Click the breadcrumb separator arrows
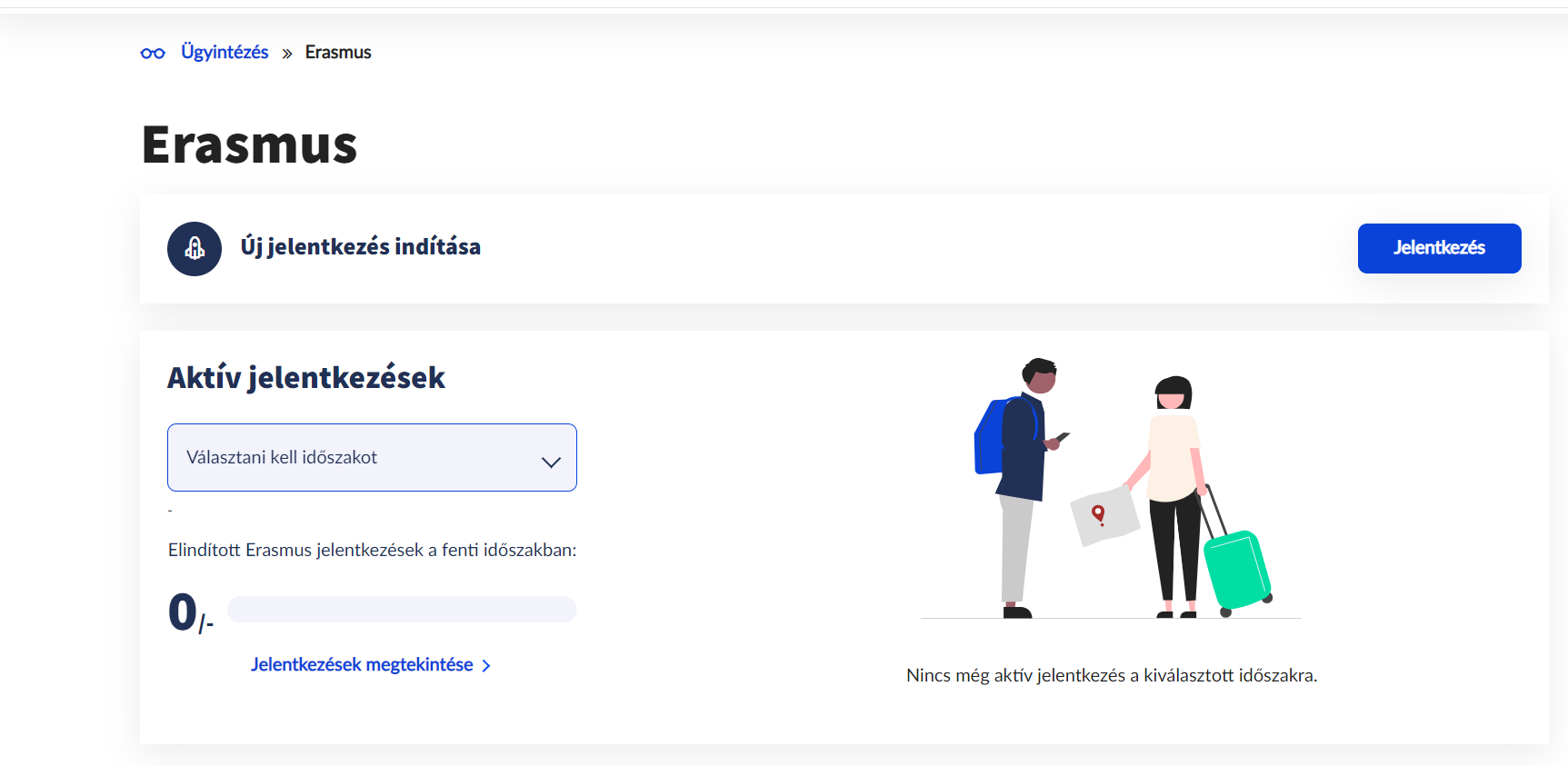1568x766 pixels. pos(287,54)
